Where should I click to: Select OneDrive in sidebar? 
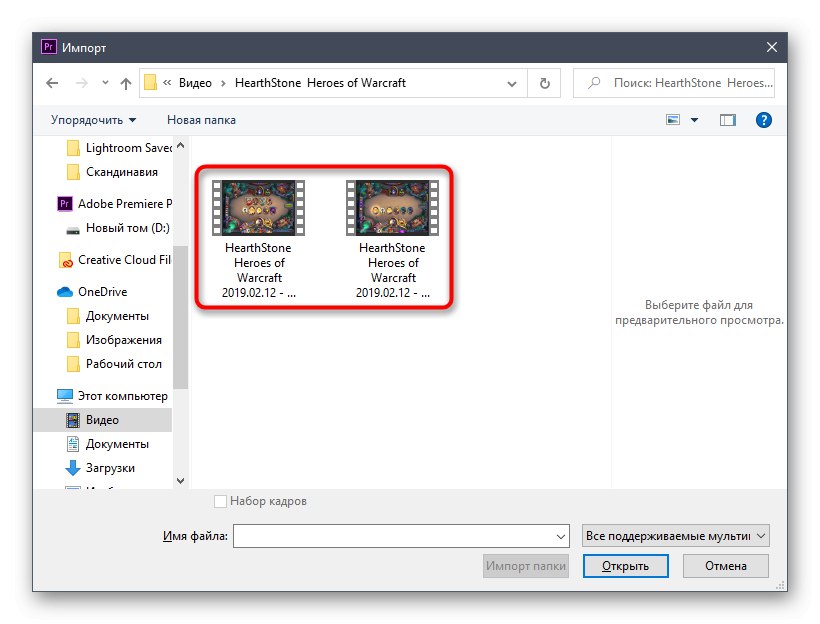[x=92, y=292]
